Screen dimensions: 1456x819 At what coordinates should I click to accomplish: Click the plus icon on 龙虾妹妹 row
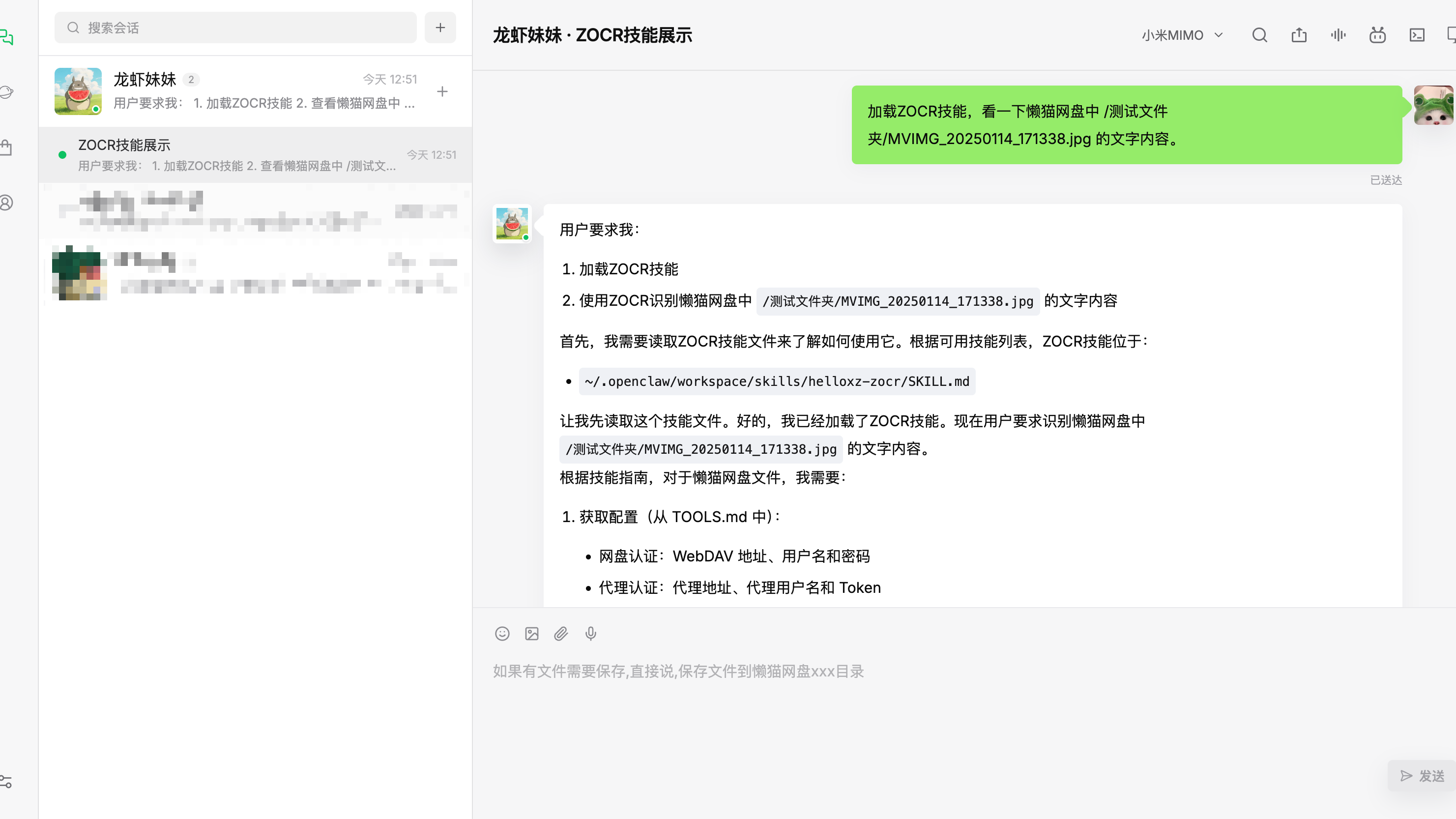[442, 91]
